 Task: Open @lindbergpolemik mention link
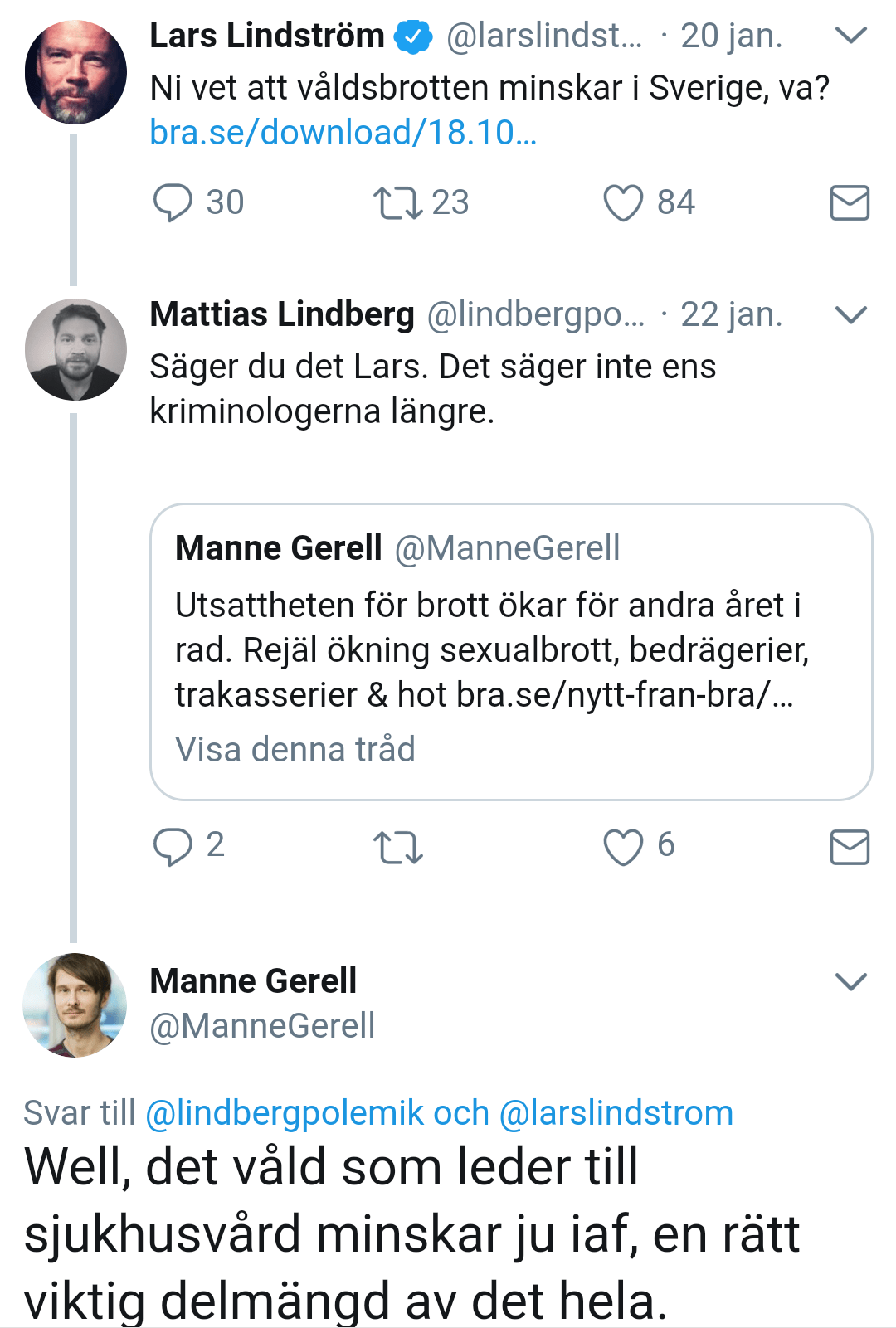tap(285, 1113)
